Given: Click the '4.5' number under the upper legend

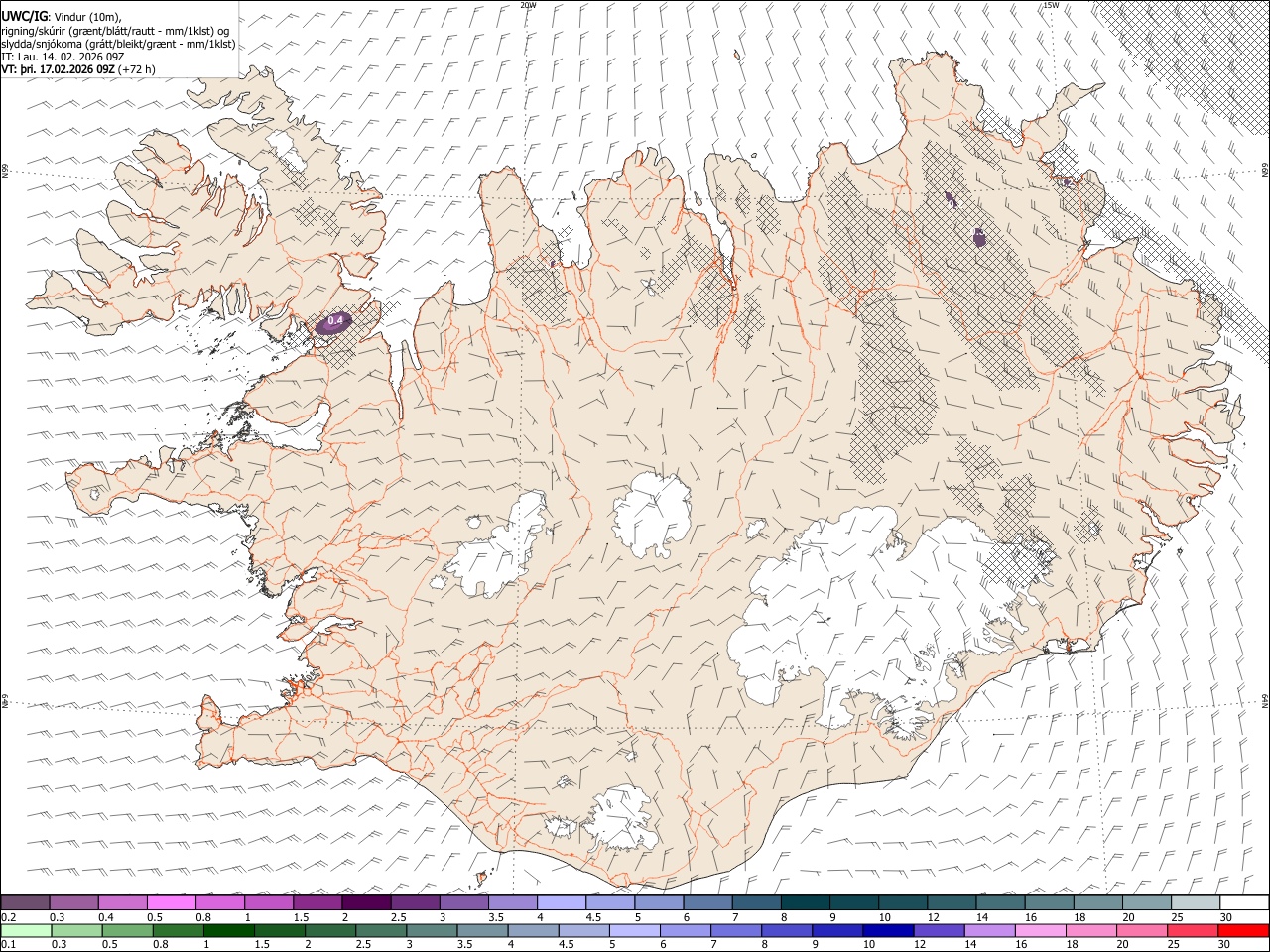Looking at the screenshot, I should [593, 917].
